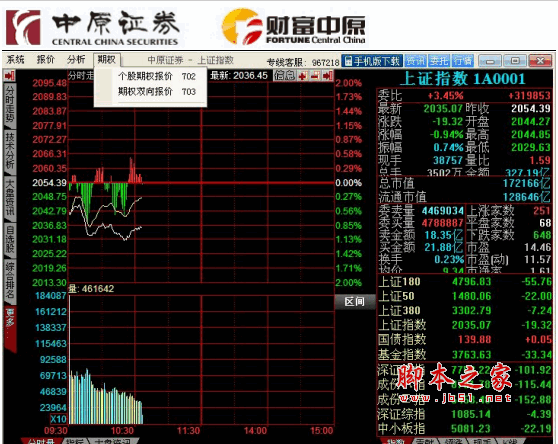Click the red arrow icon above the sidebar
This screenshot has width=558, height=444.
coord(9,75)
